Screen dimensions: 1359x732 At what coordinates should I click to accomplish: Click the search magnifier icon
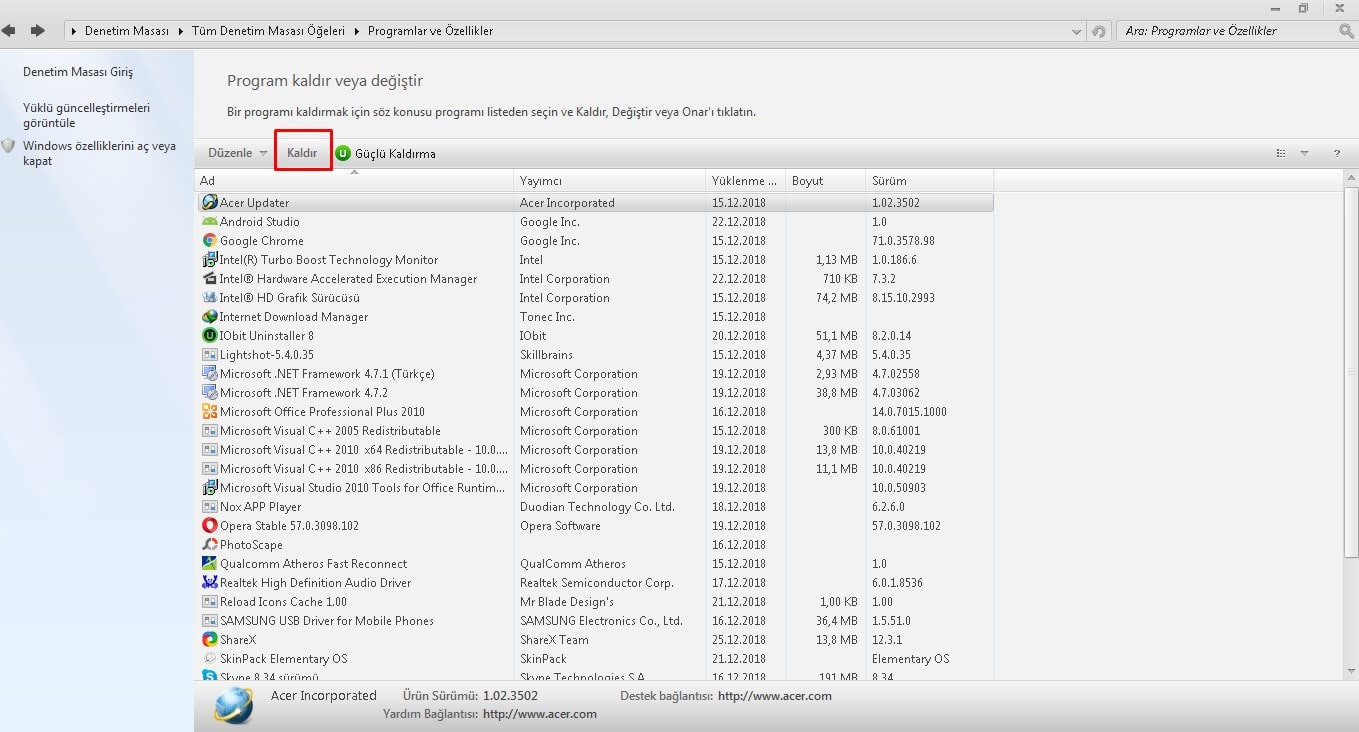point(1346,31)
